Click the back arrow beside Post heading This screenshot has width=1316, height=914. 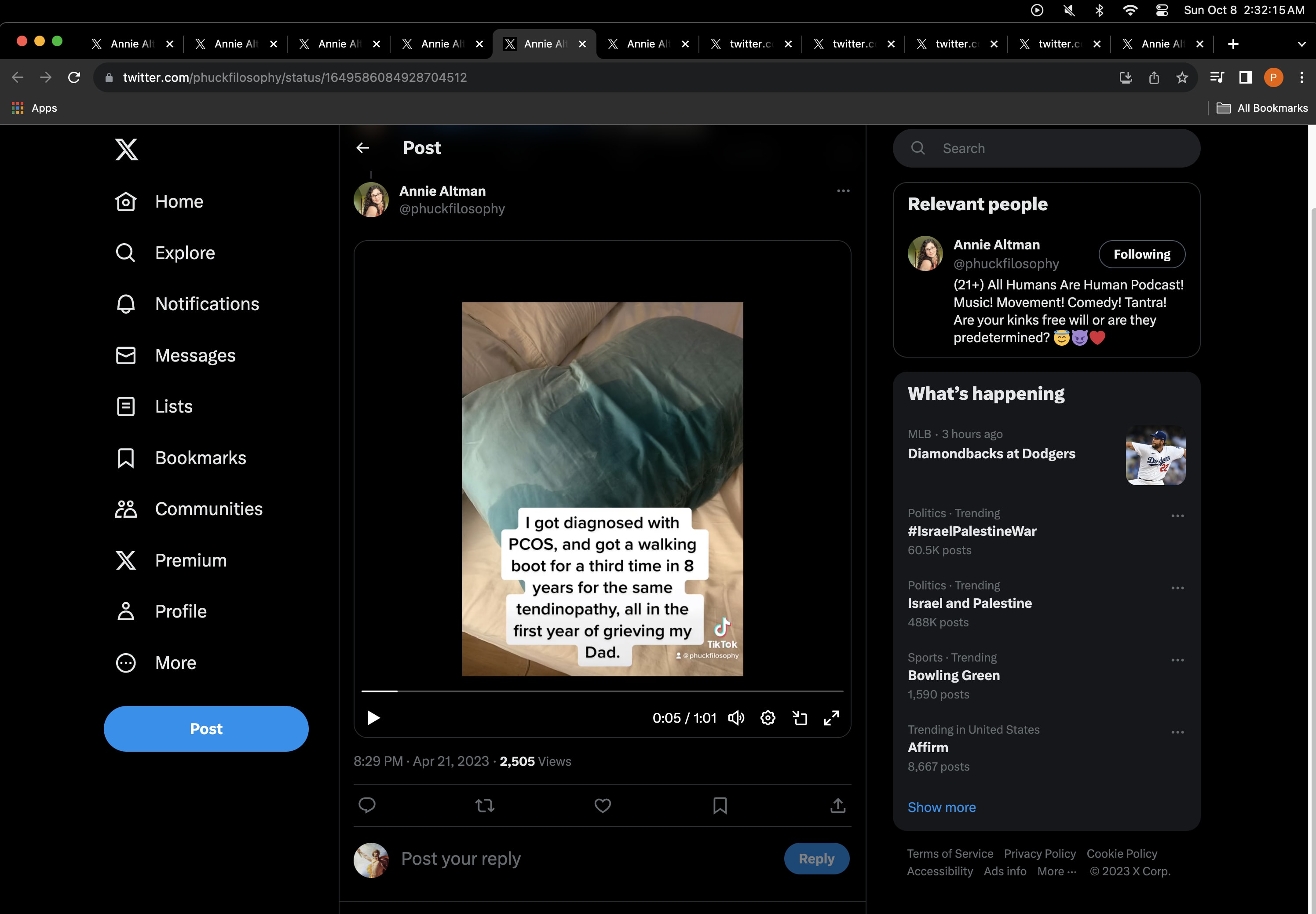click(362, 148)
